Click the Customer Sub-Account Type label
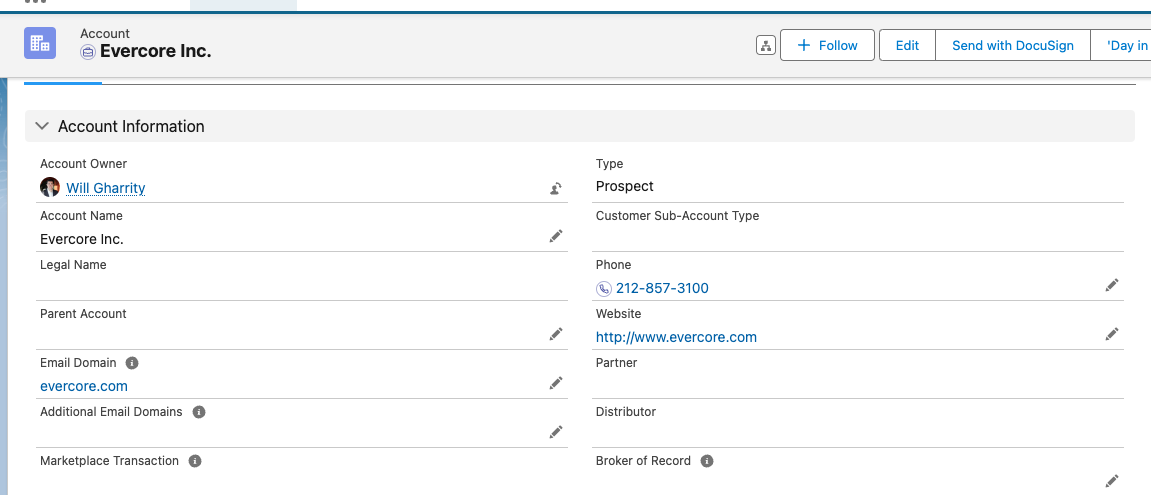This screenshot has height=495, width=1151. [678, 216]
